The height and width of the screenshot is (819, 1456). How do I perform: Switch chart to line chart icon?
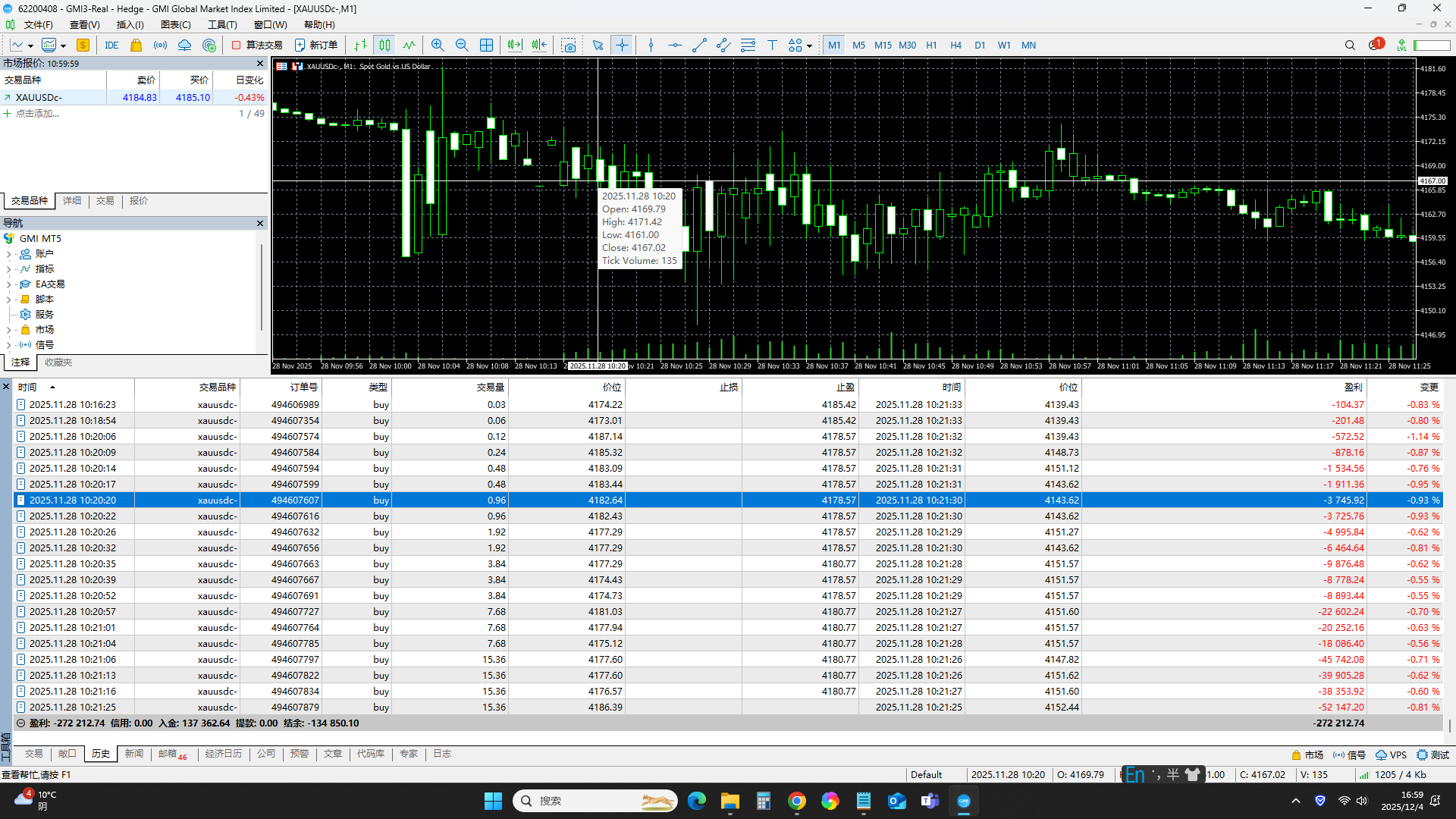tap(409, 45)
